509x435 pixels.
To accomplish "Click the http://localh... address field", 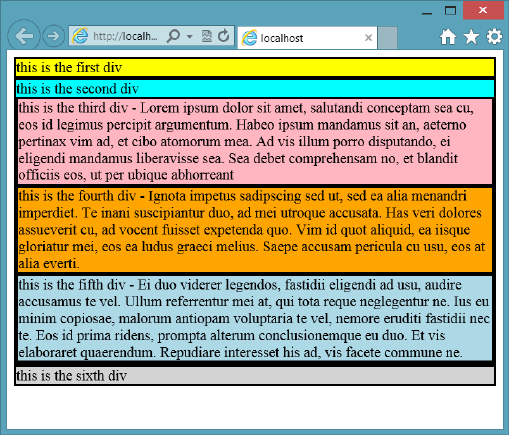I will [x=125, y=36].
